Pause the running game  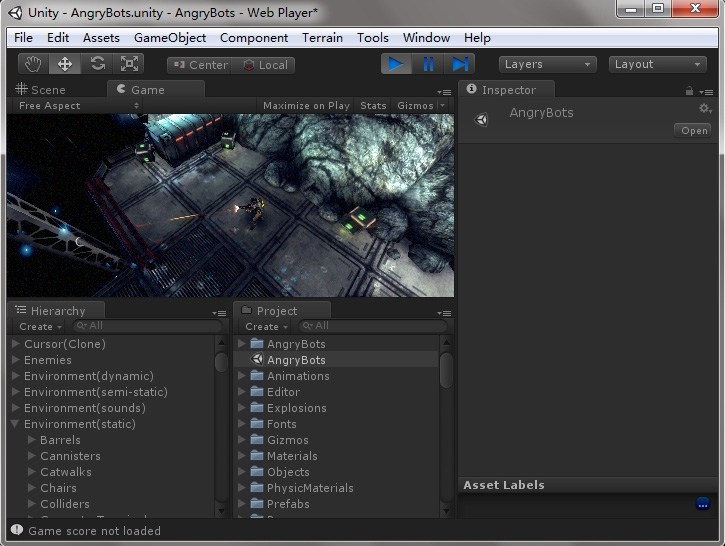point(428,64)
